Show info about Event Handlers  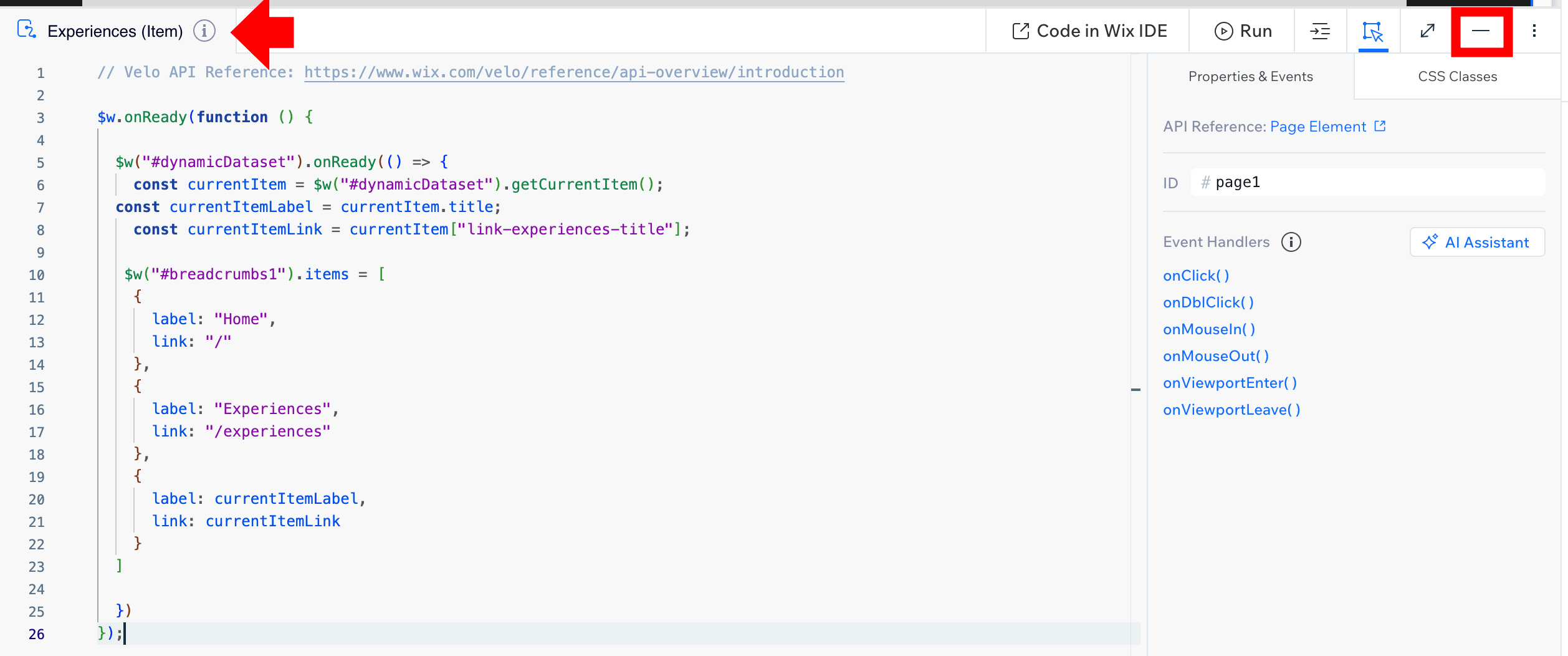1291,242
